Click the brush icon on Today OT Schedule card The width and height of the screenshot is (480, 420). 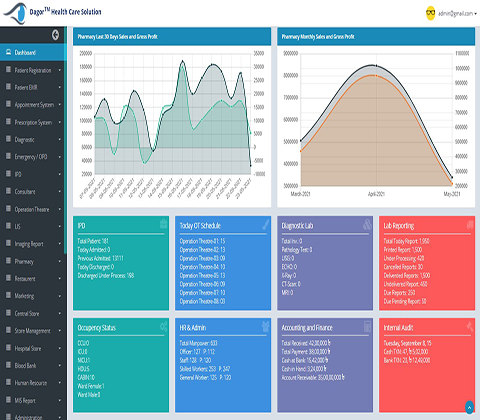[265, 225]
